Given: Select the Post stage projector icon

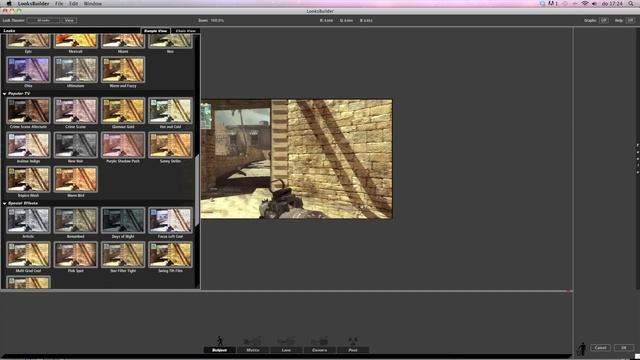Looking at the screenshot, I should 353,341.
